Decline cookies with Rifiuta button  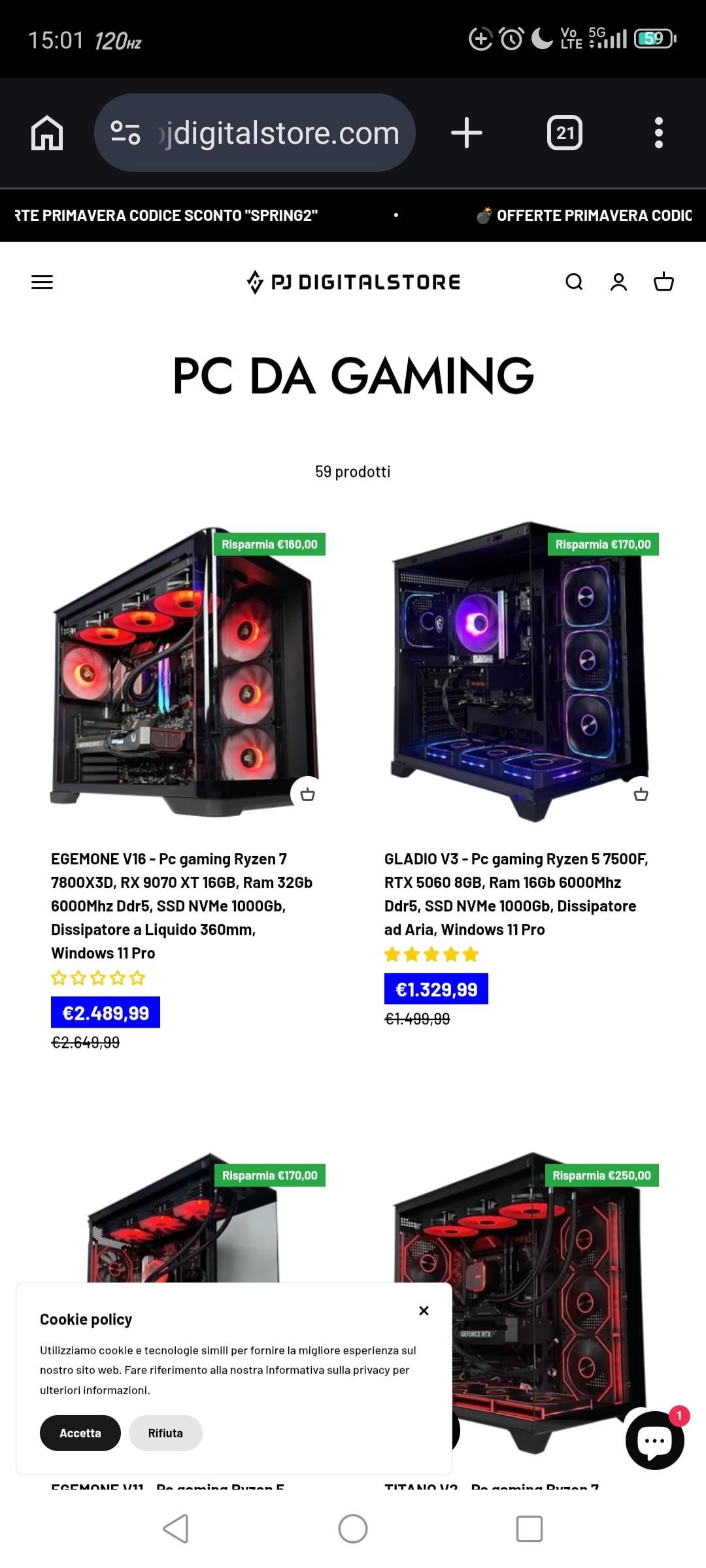click(165, 1433)
